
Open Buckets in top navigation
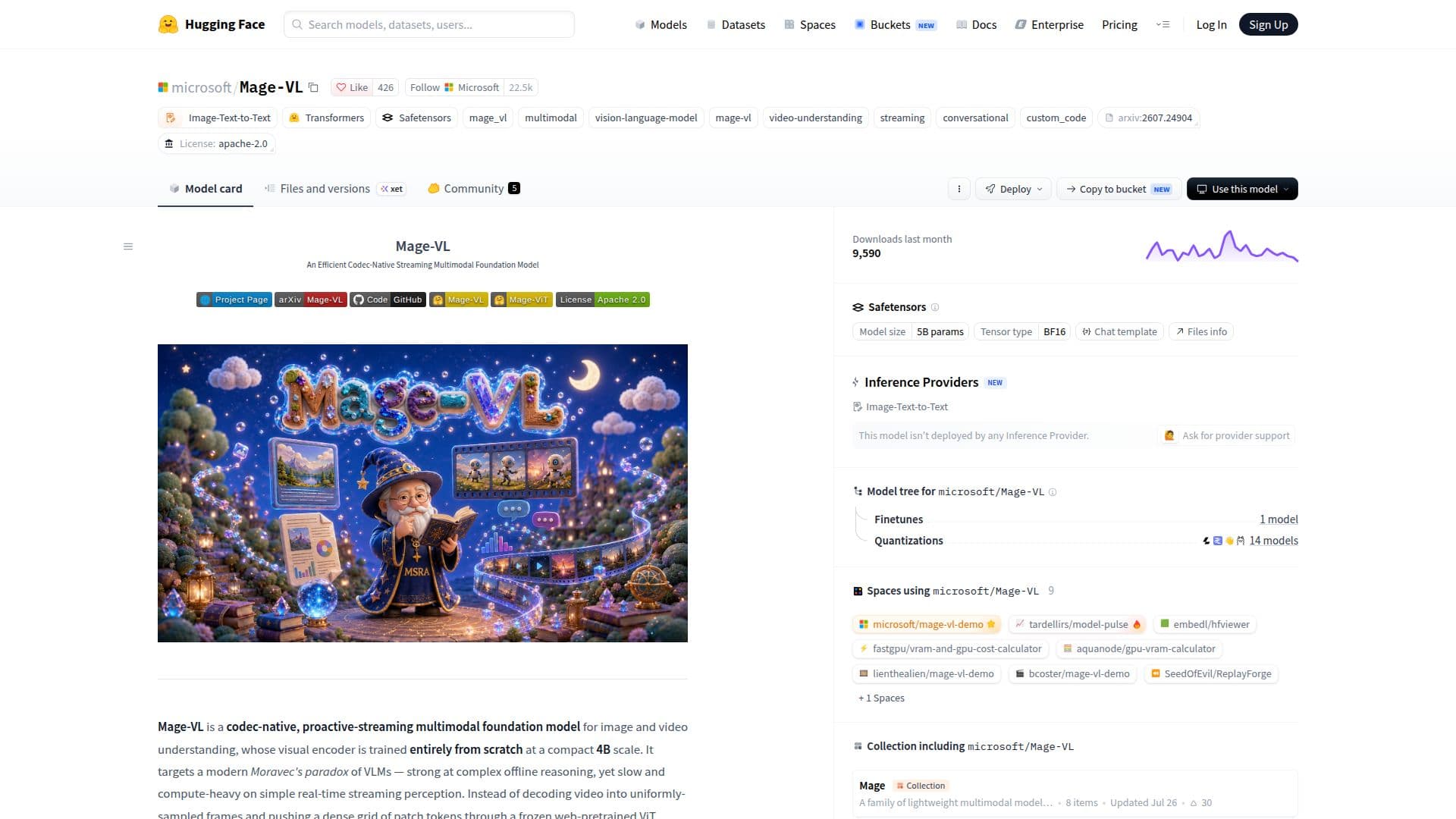pos(896,24)
